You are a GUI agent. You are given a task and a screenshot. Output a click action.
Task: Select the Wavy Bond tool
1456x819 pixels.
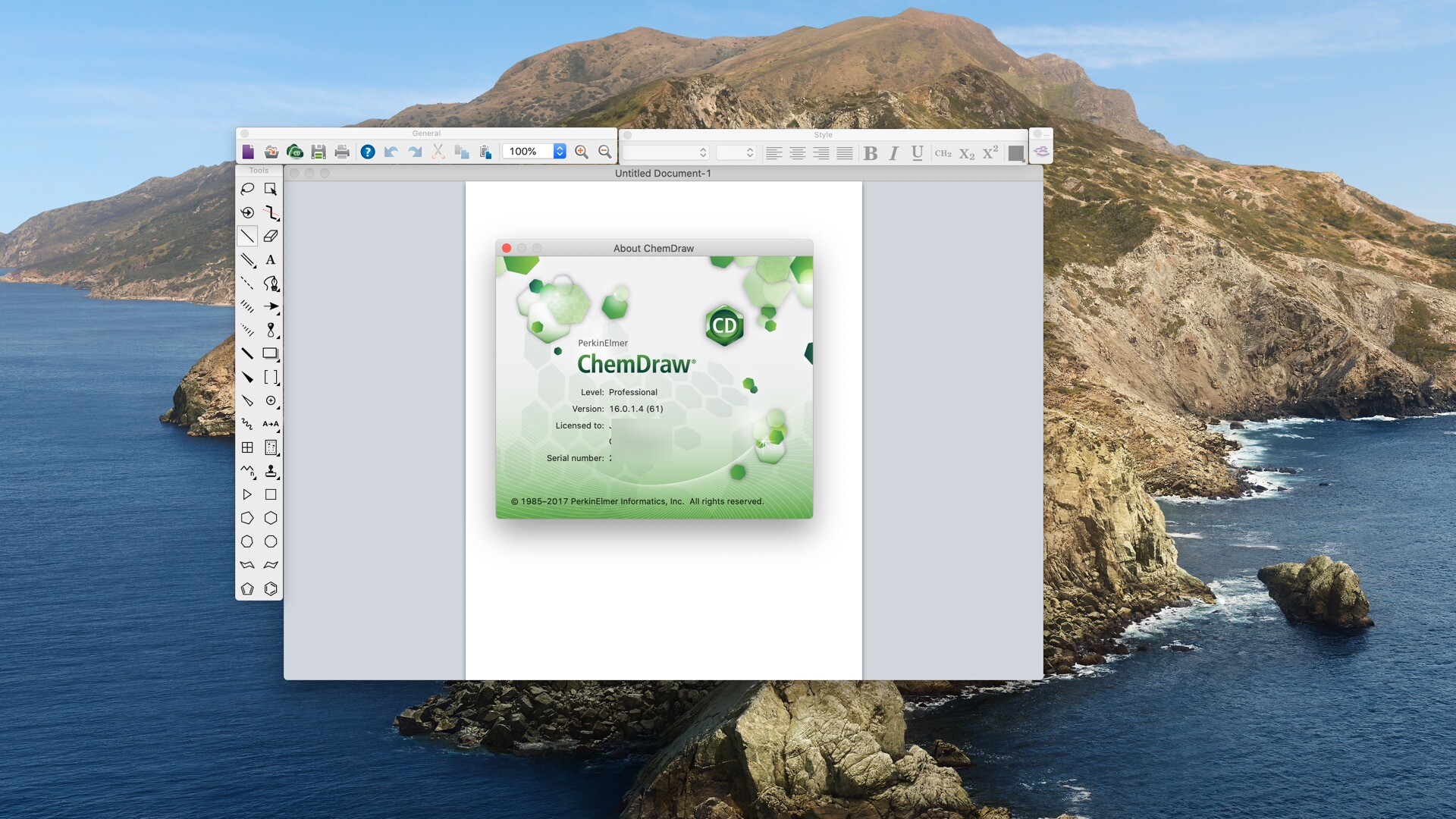247,424
